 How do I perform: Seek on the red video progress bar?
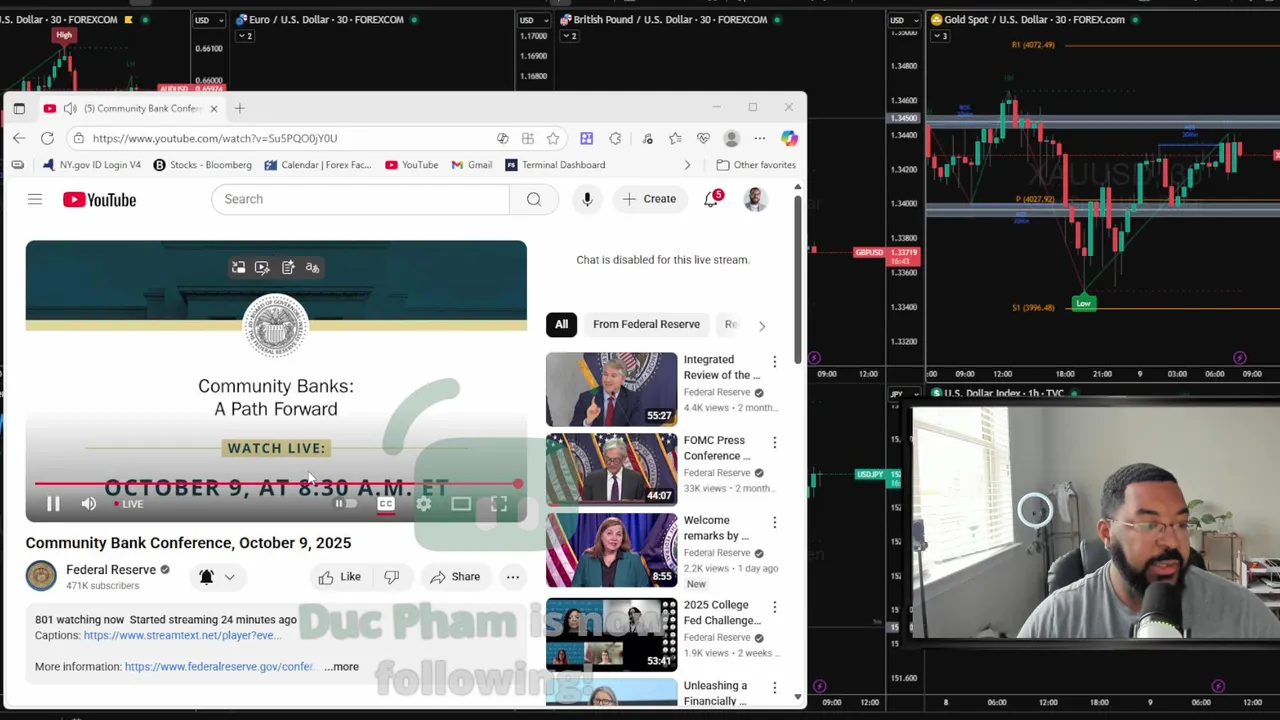(x=276, y=484)
